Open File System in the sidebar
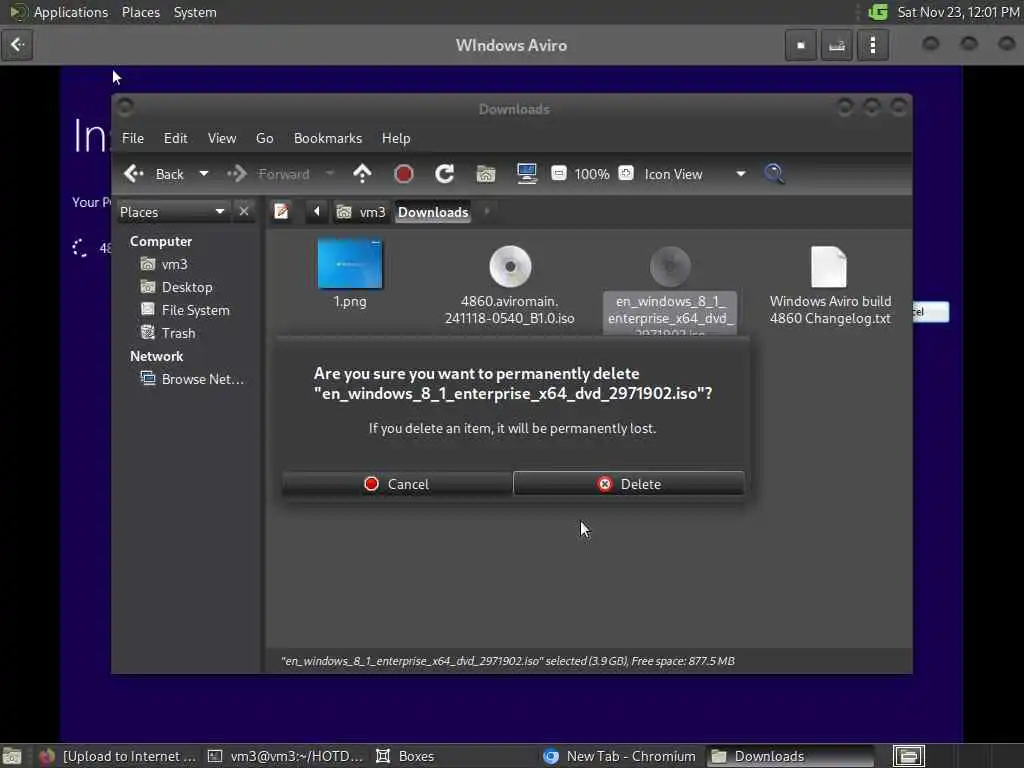 pos(185,310)
